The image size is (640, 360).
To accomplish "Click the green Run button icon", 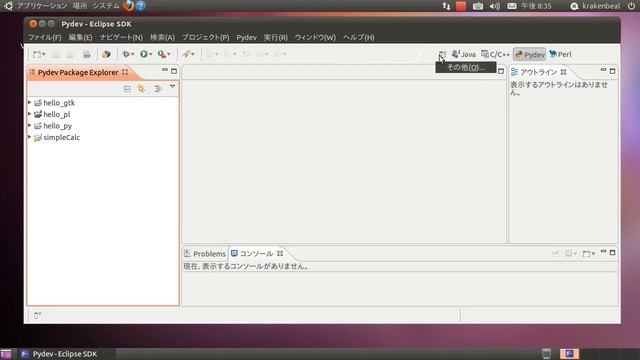I will (144, 54).
